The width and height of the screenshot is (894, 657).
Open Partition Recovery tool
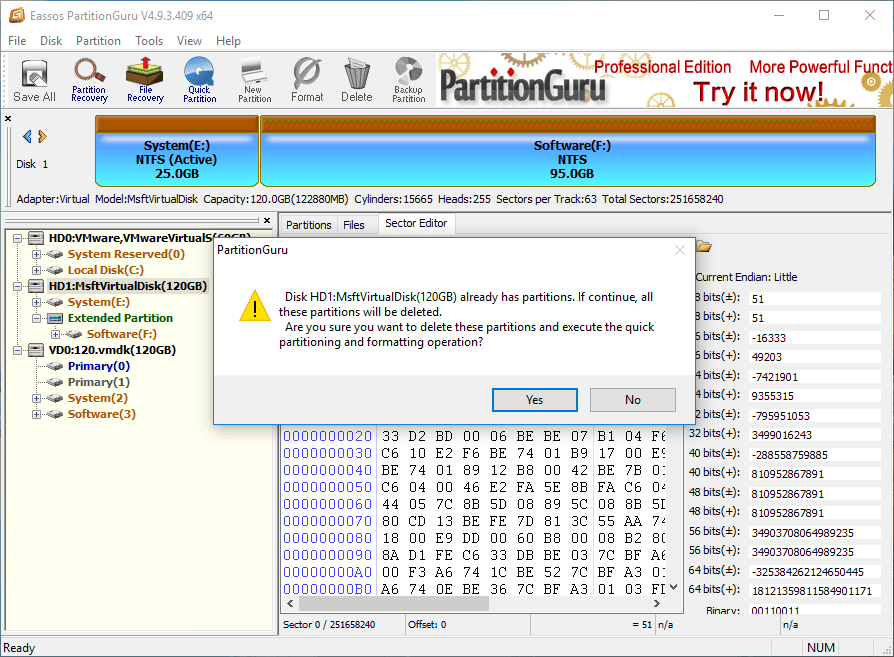[89, 80]
